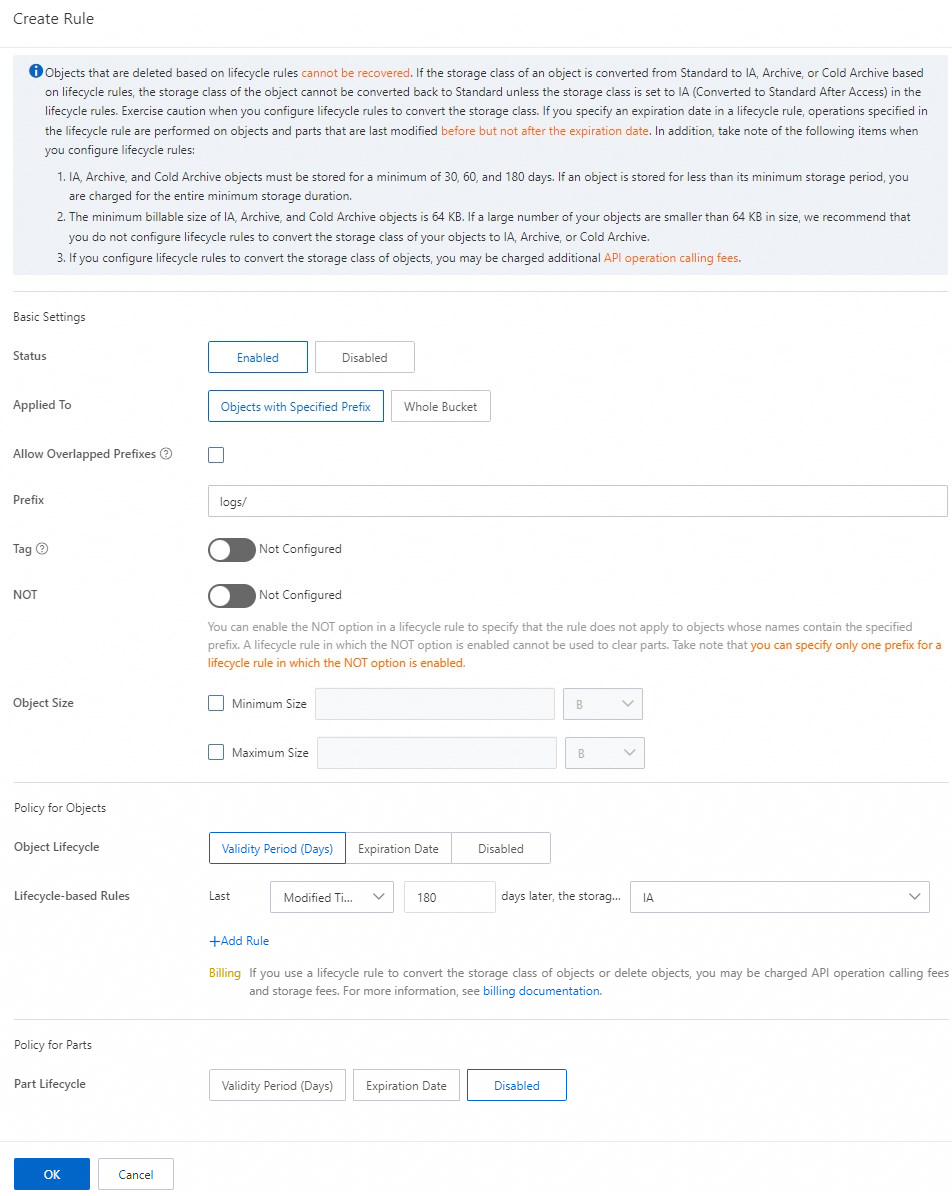Enable the Tag toggle switch
The width and height of the screenshot is (952, 1196).
[x=232, y=550]
